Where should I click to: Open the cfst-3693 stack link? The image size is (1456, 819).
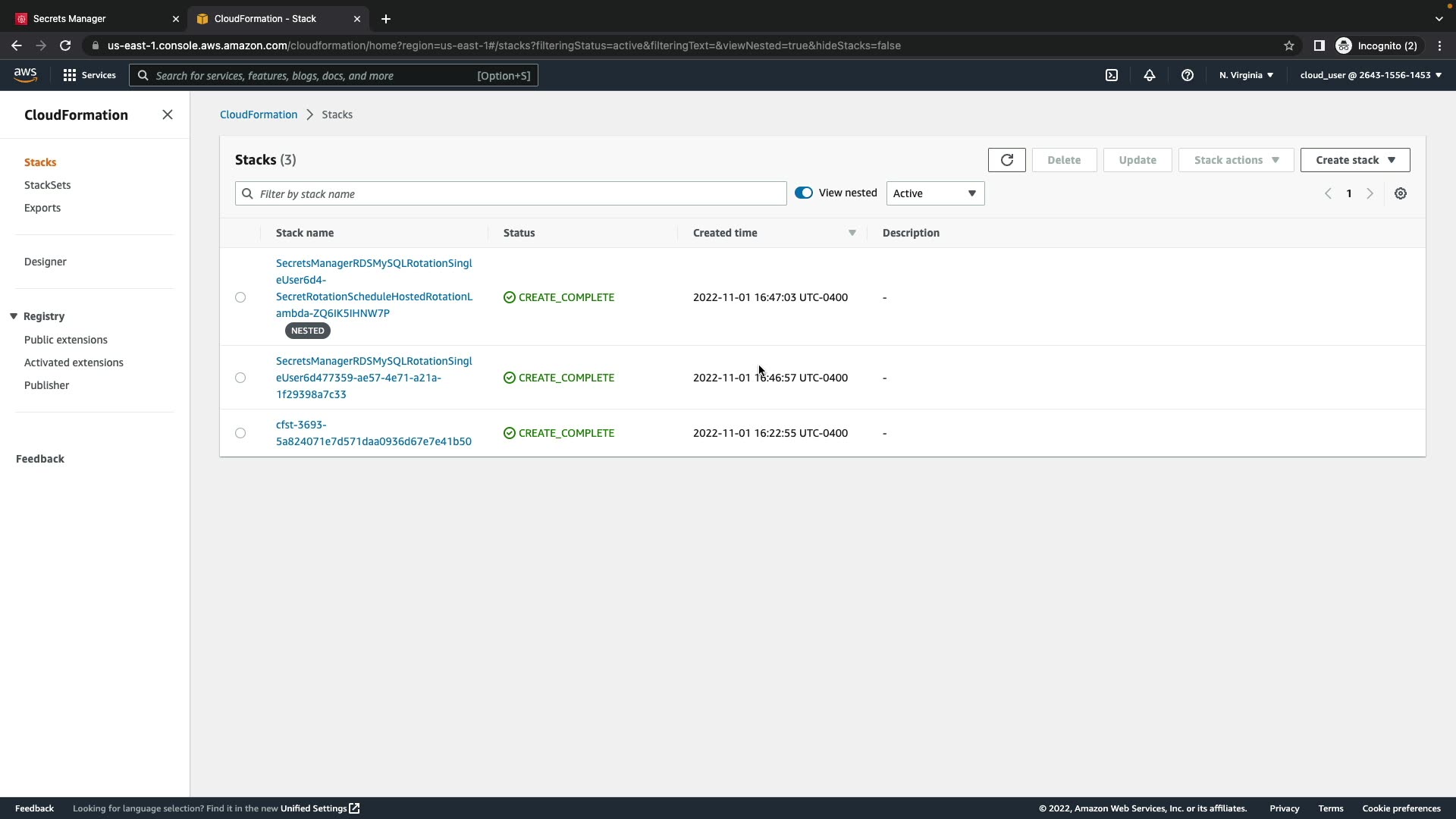click(373, 433)
